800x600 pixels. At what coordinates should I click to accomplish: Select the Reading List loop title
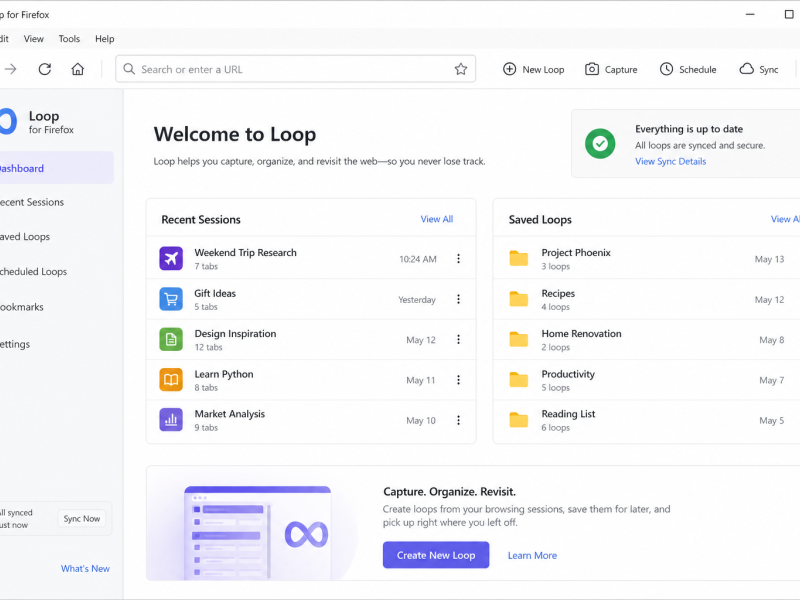tap(568, 414)
